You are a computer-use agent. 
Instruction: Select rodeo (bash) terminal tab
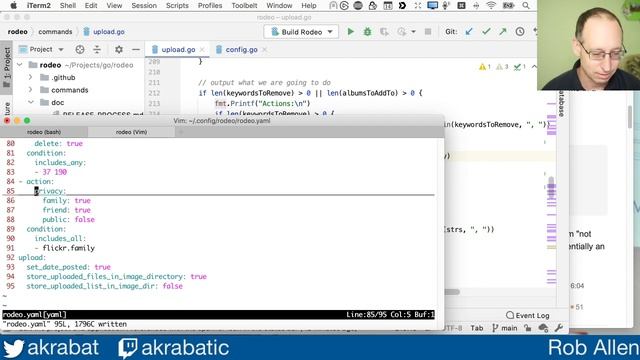pyautogui.click(x=44, y=132)
